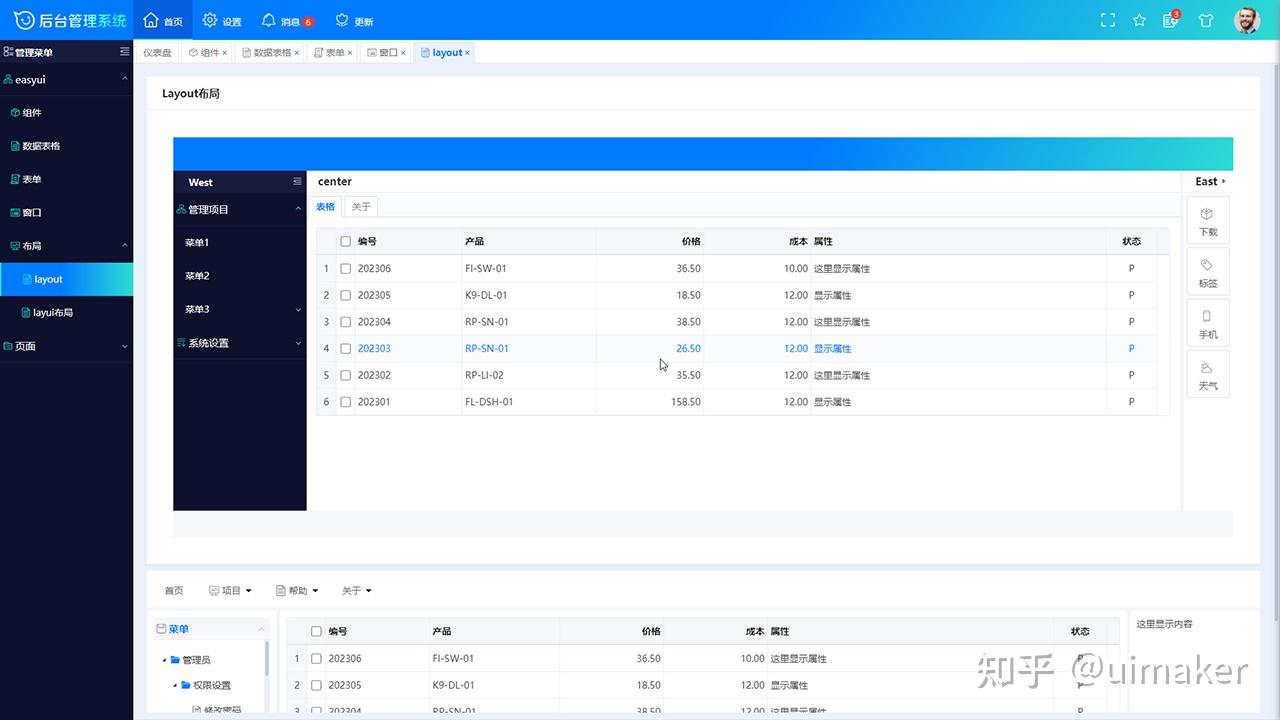Tick the checkbox for 202306 in bottom table
Screen dimensions: 1280x720
316,658
